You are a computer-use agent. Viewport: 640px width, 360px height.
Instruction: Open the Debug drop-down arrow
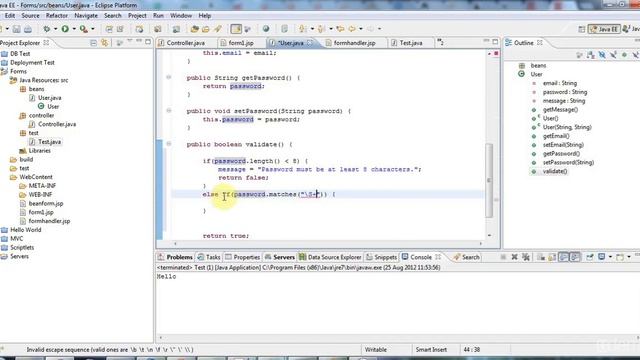pos(56,29)
